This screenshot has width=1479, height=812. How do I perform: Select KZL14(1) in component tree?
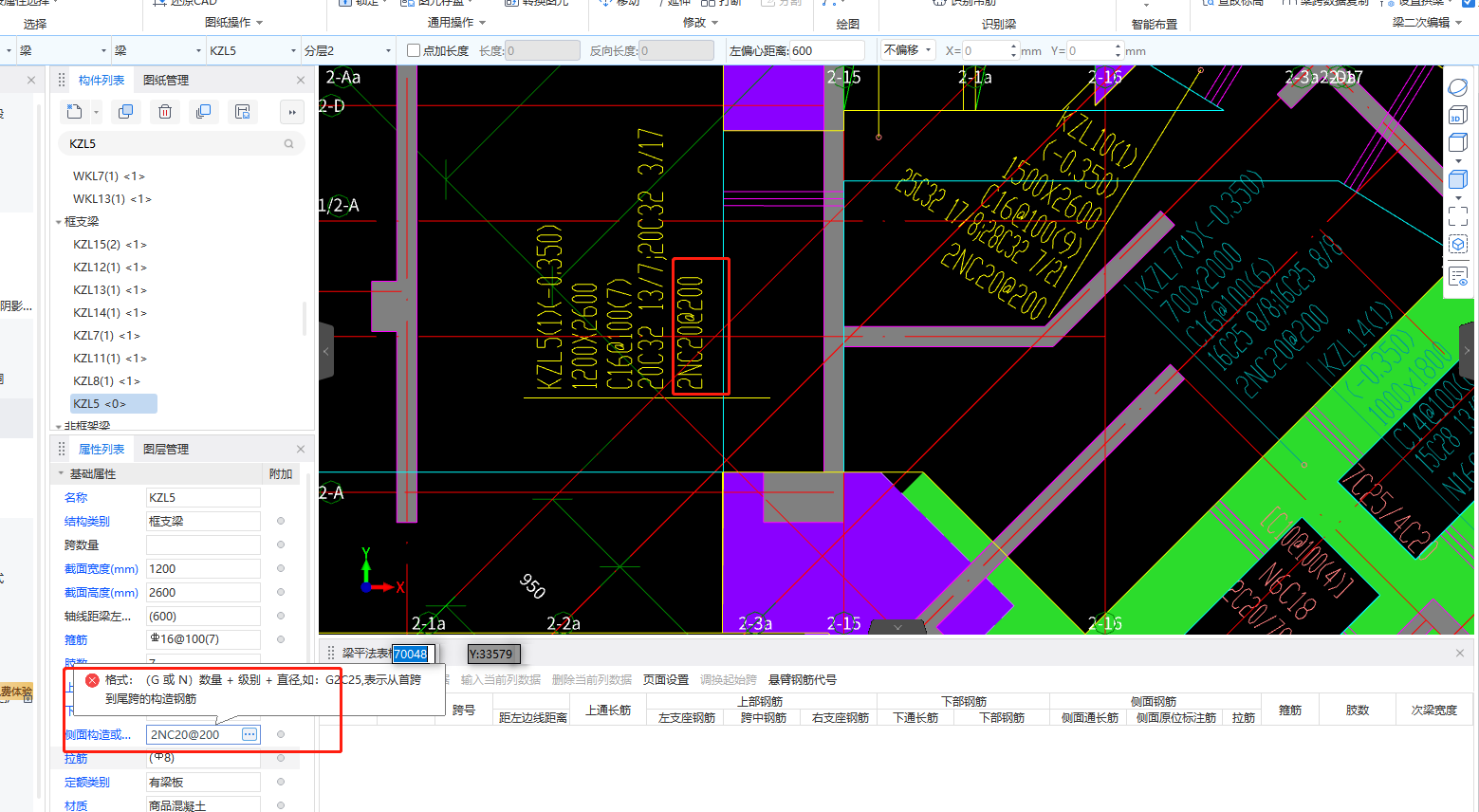[x=110, y=312]
